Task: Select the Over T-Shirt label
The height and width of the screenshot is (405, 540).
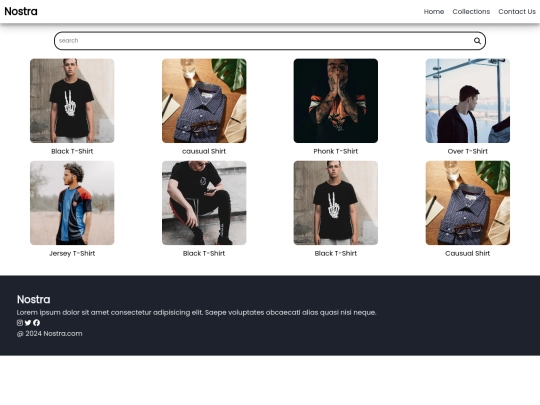Action: pos(468,151)
